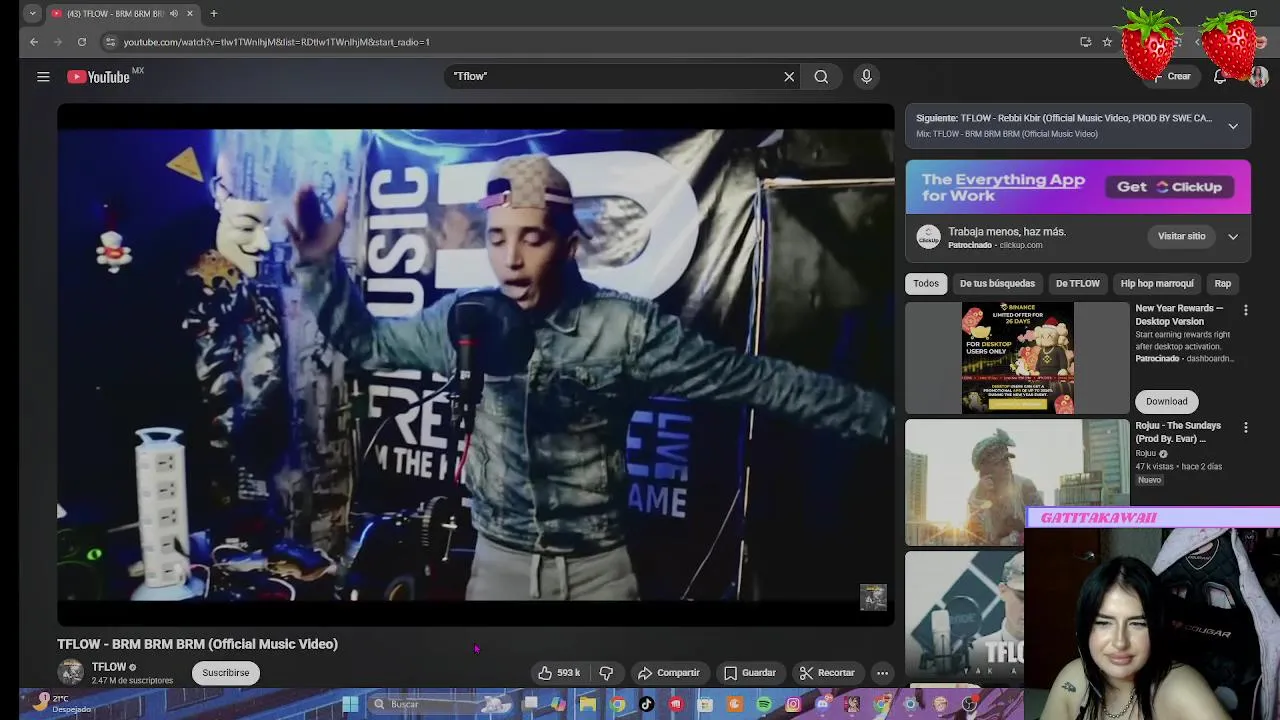This screenshot has height=720, width=1280.
Task: Open a new browser tab
Action: coord(214,14)
